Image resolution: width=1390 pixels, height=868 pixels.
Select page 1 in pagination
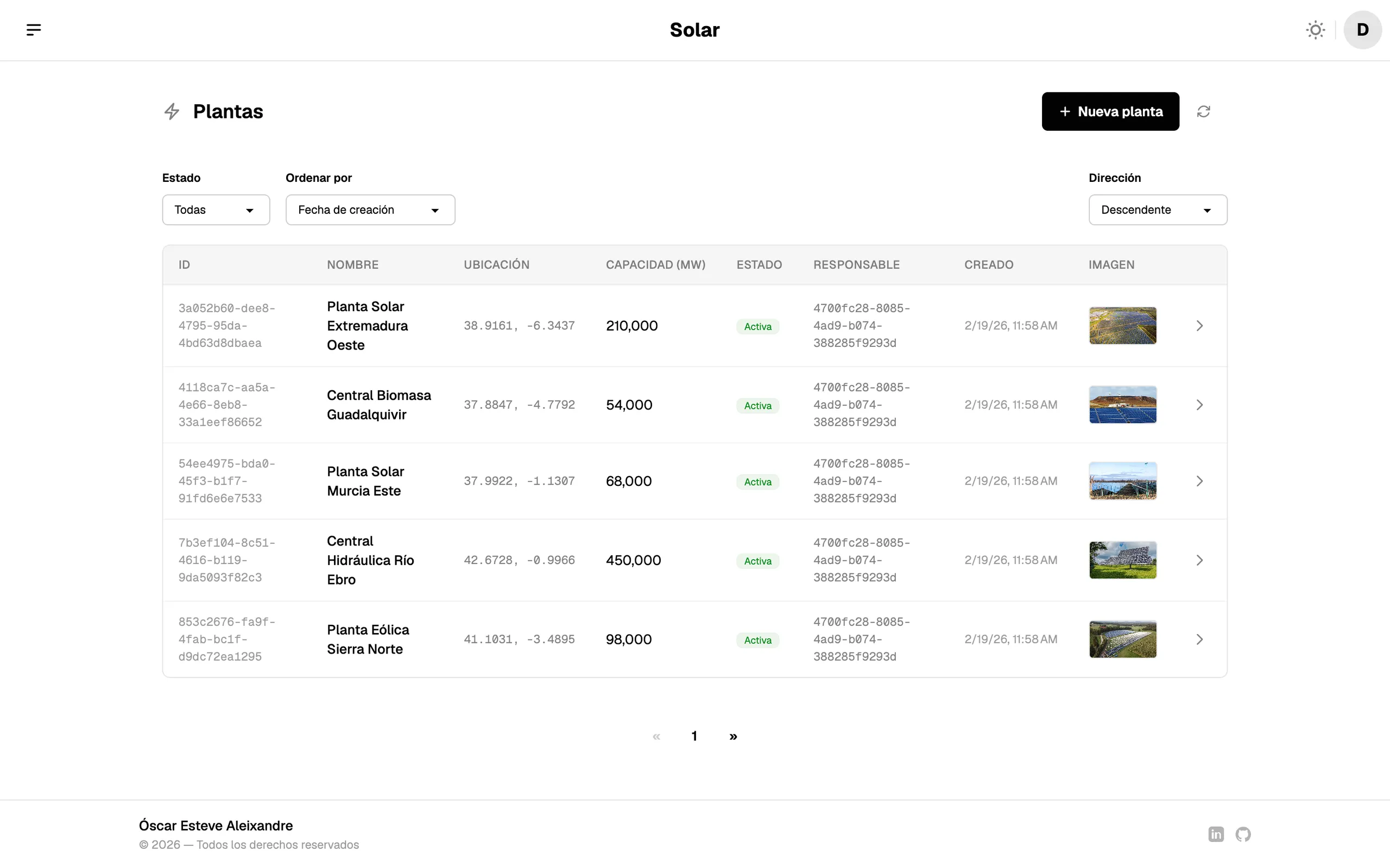694,736
